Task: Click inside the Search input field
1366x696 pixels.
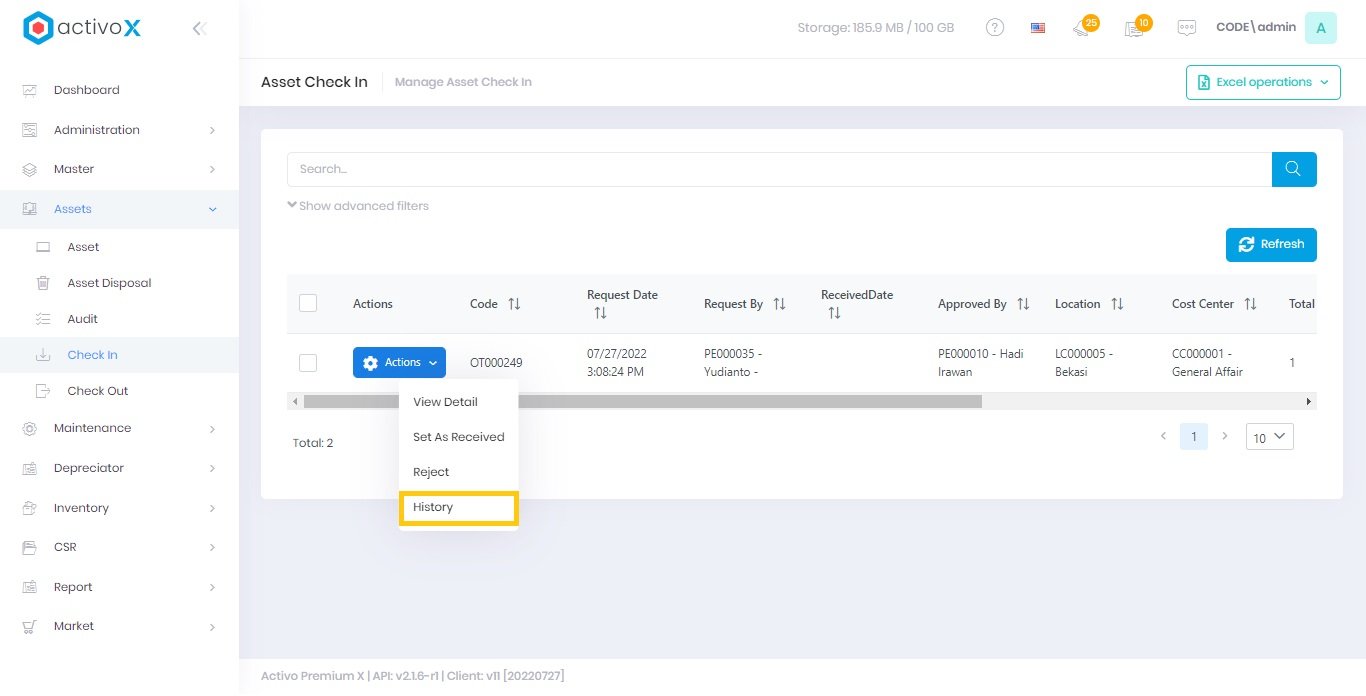Action: pos(778,169)
